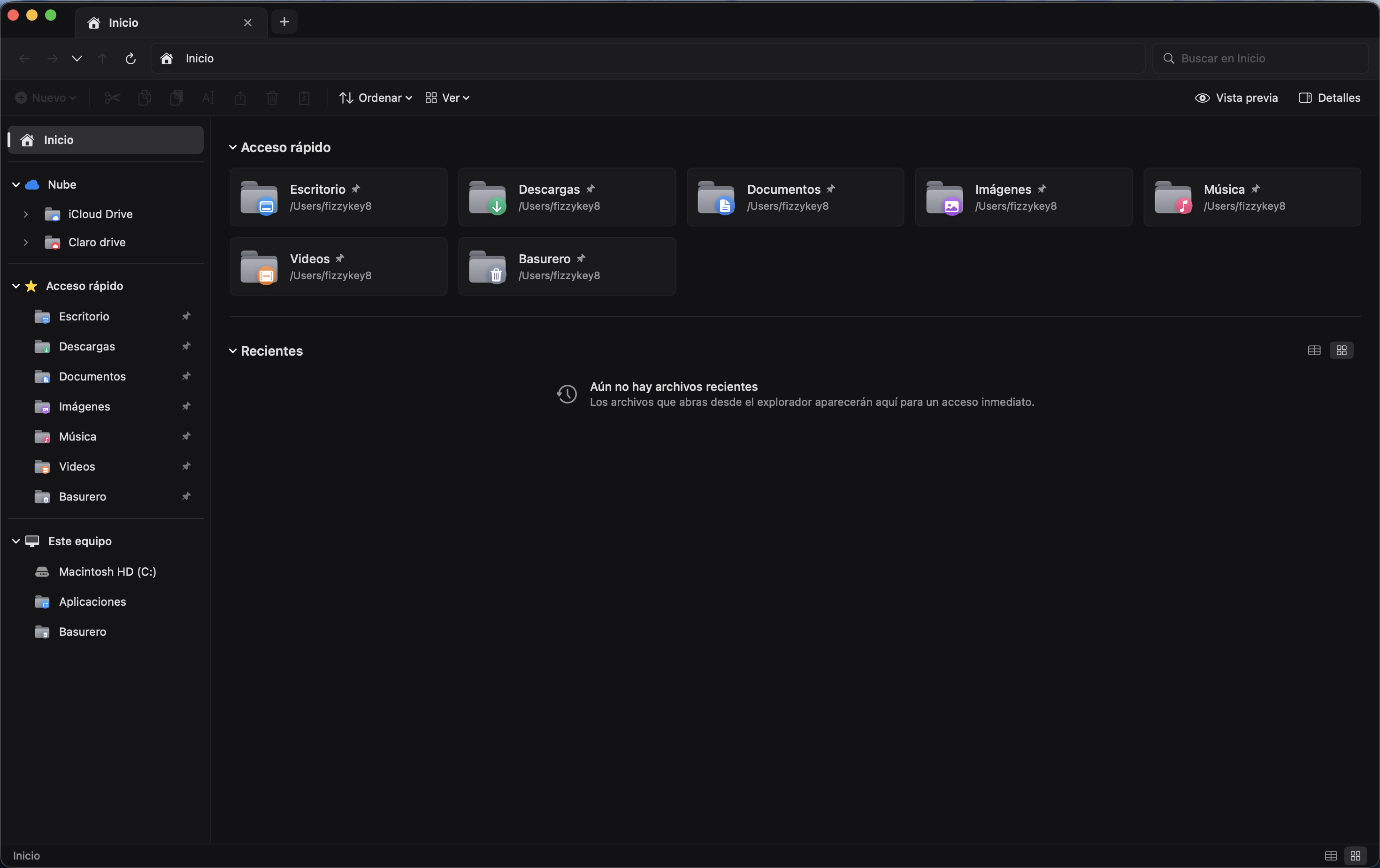
Task: Unpin Imágenes in the sidebar
Action: 186,406
